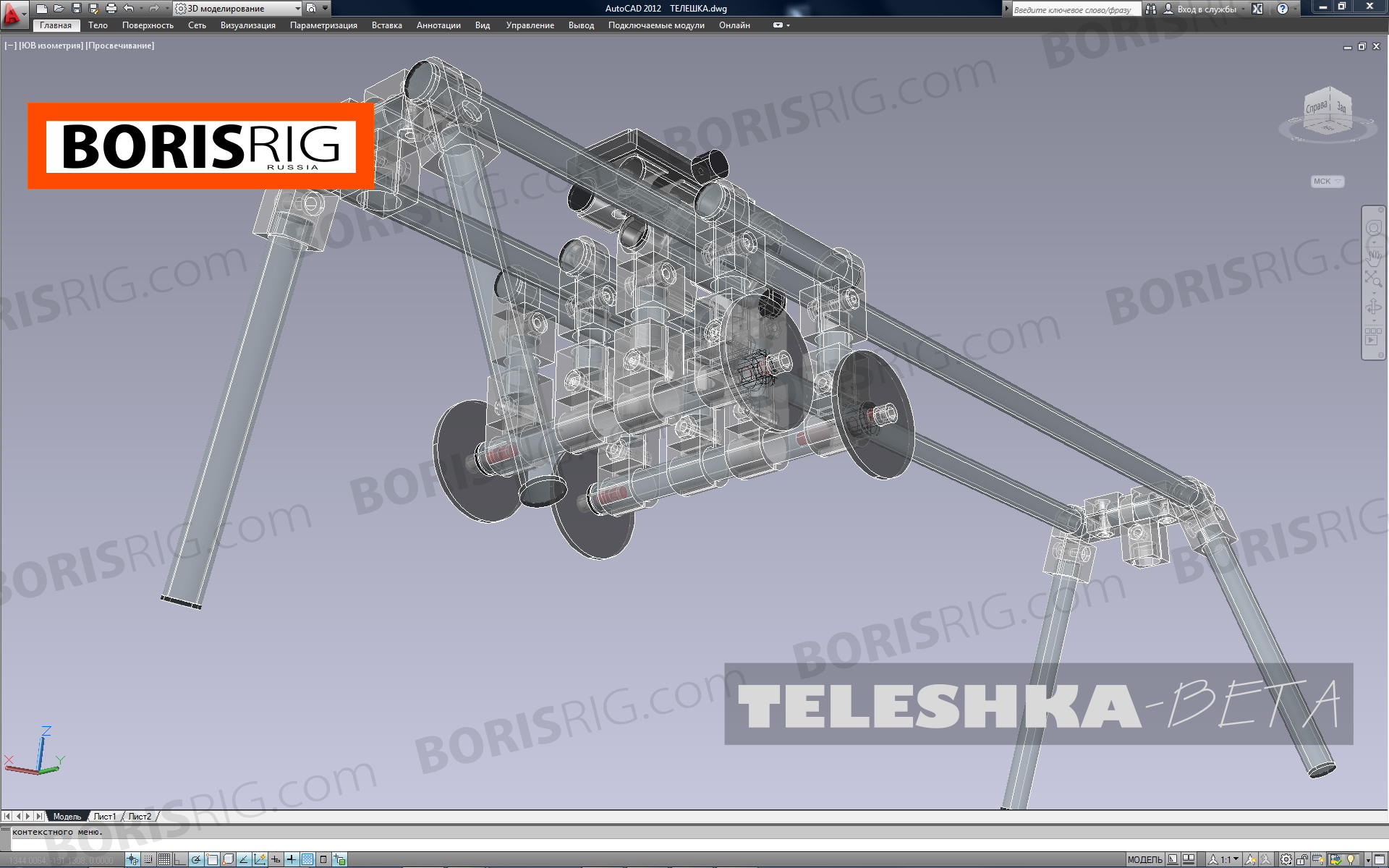Click the Autodesk Exchange X icon
Image resolution: width=1389 pixels, height=868 pixels.
1257,9
